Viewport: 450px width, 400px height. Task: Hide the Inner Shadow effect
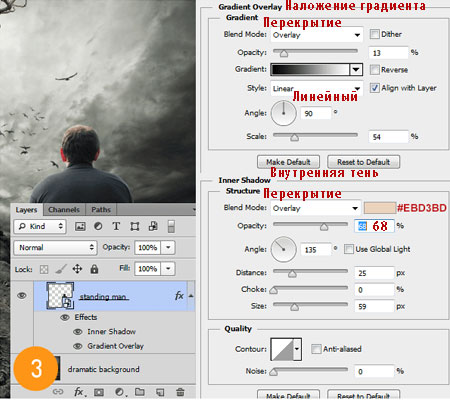click(78, 332)
